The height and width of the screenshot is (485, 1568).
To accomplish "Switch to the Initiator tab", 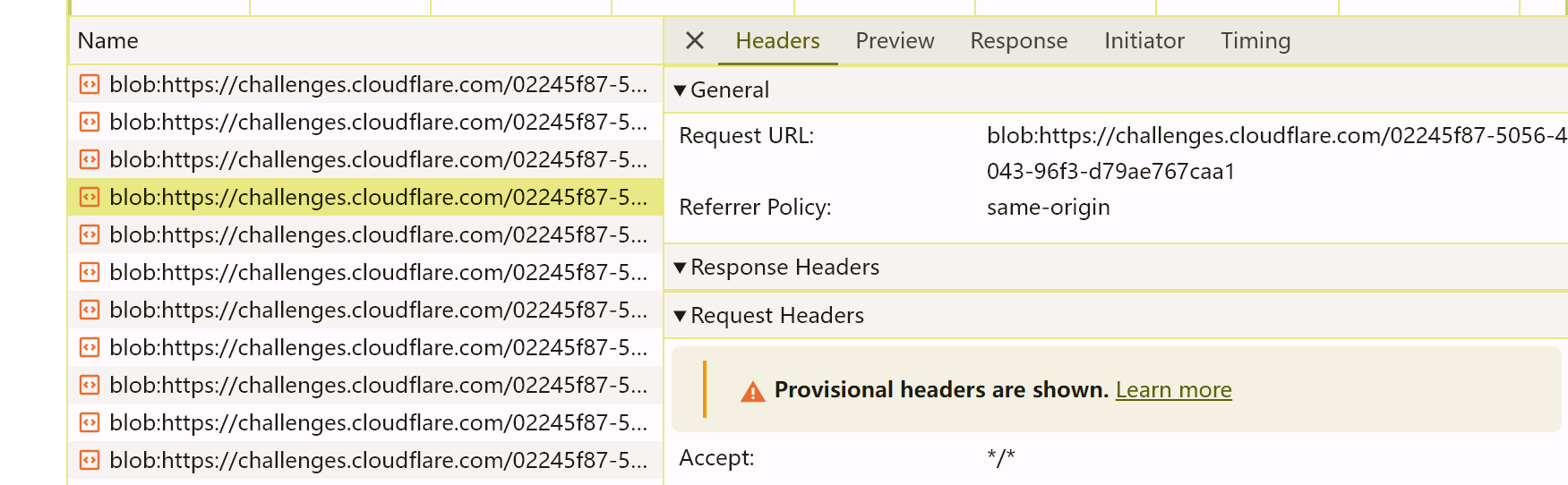I will pyautogui.click(x=1144, y=40).
